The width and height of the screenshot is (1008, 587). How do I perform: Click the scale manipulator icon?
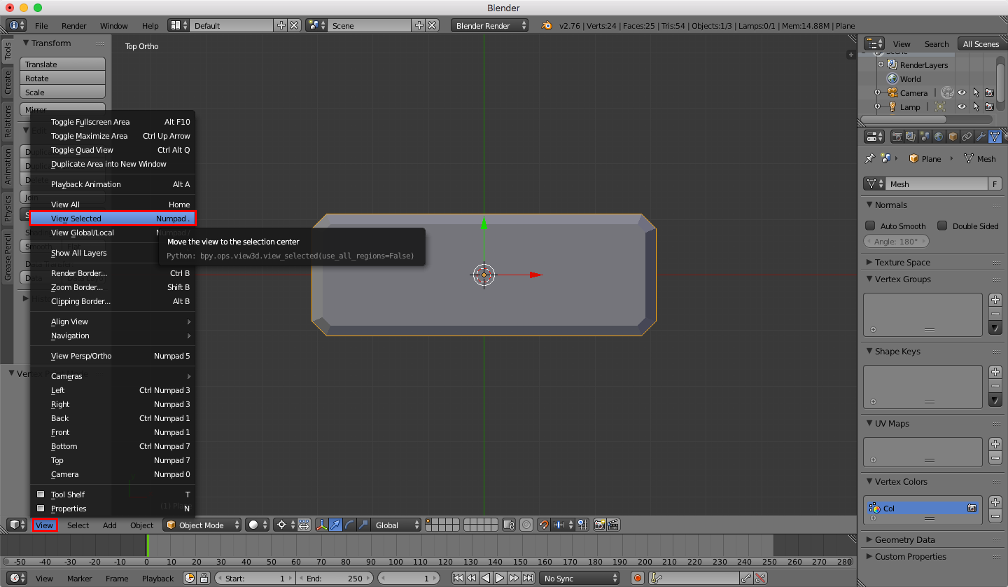pyautogui.click(x=363, y=525)
